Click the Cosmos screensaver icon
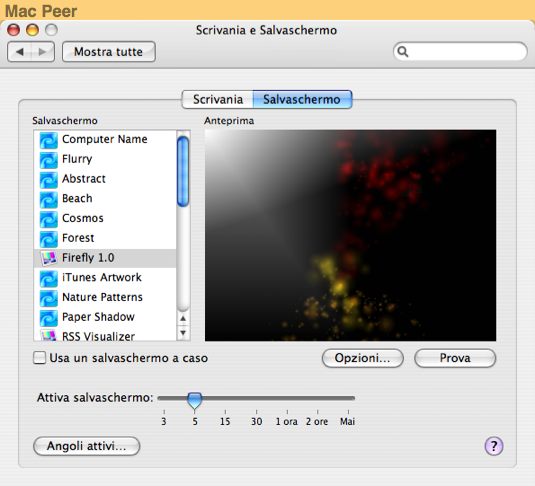This screenshot has height=486, width=535. click(48, 219)
